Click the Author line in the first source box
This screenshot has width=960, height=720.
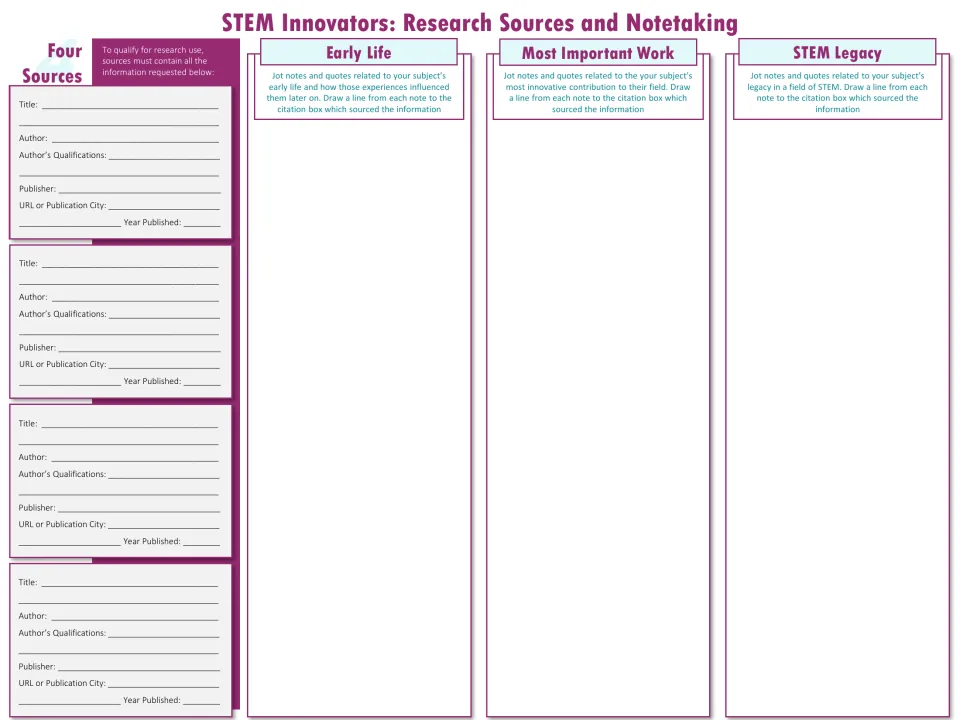[x=135, y=138]
